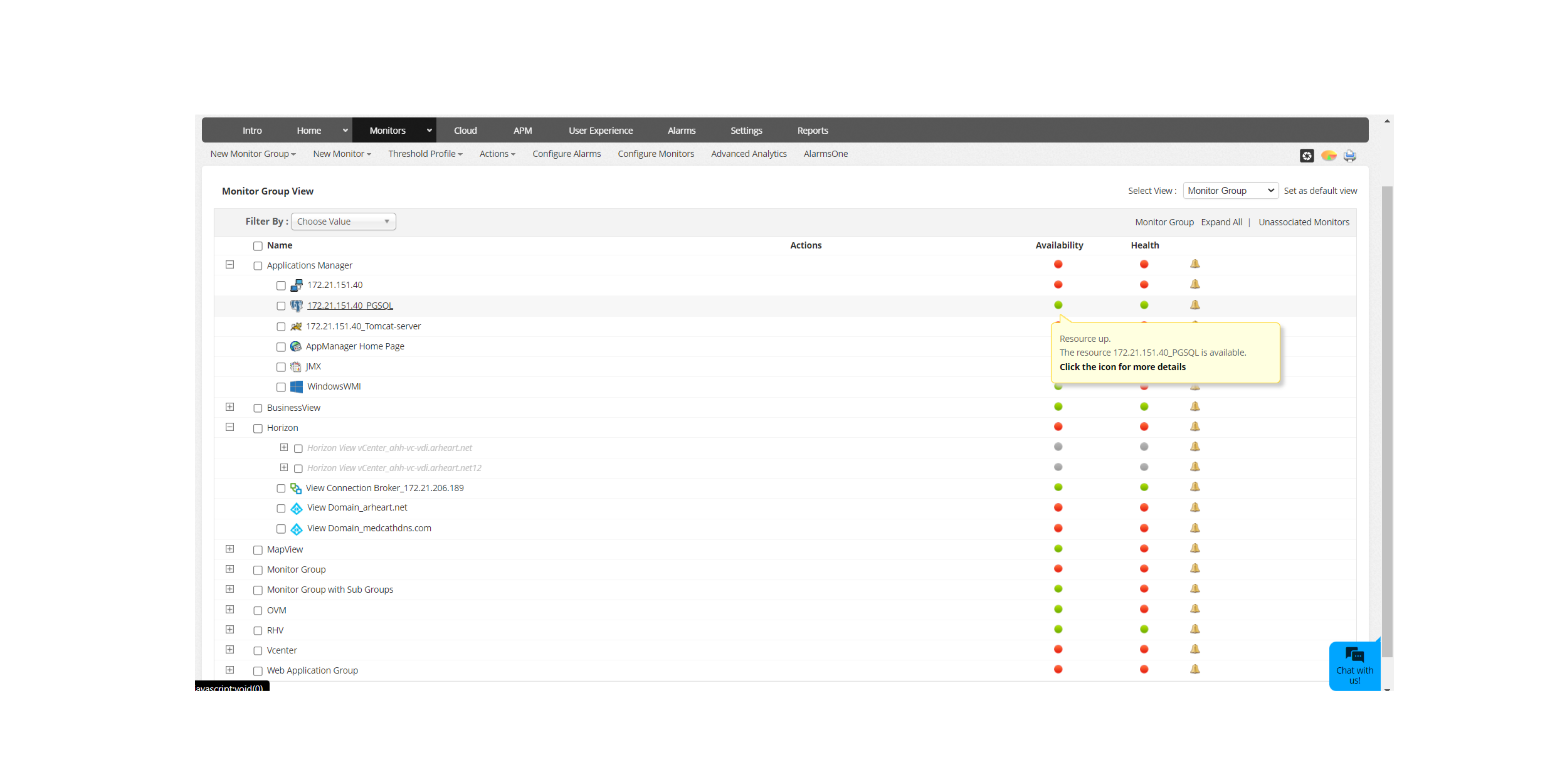This screenshot has width=1568, height=784.
Task: Click the print icon at top right
Action: pyautogui.click(x=1350, y=156)
